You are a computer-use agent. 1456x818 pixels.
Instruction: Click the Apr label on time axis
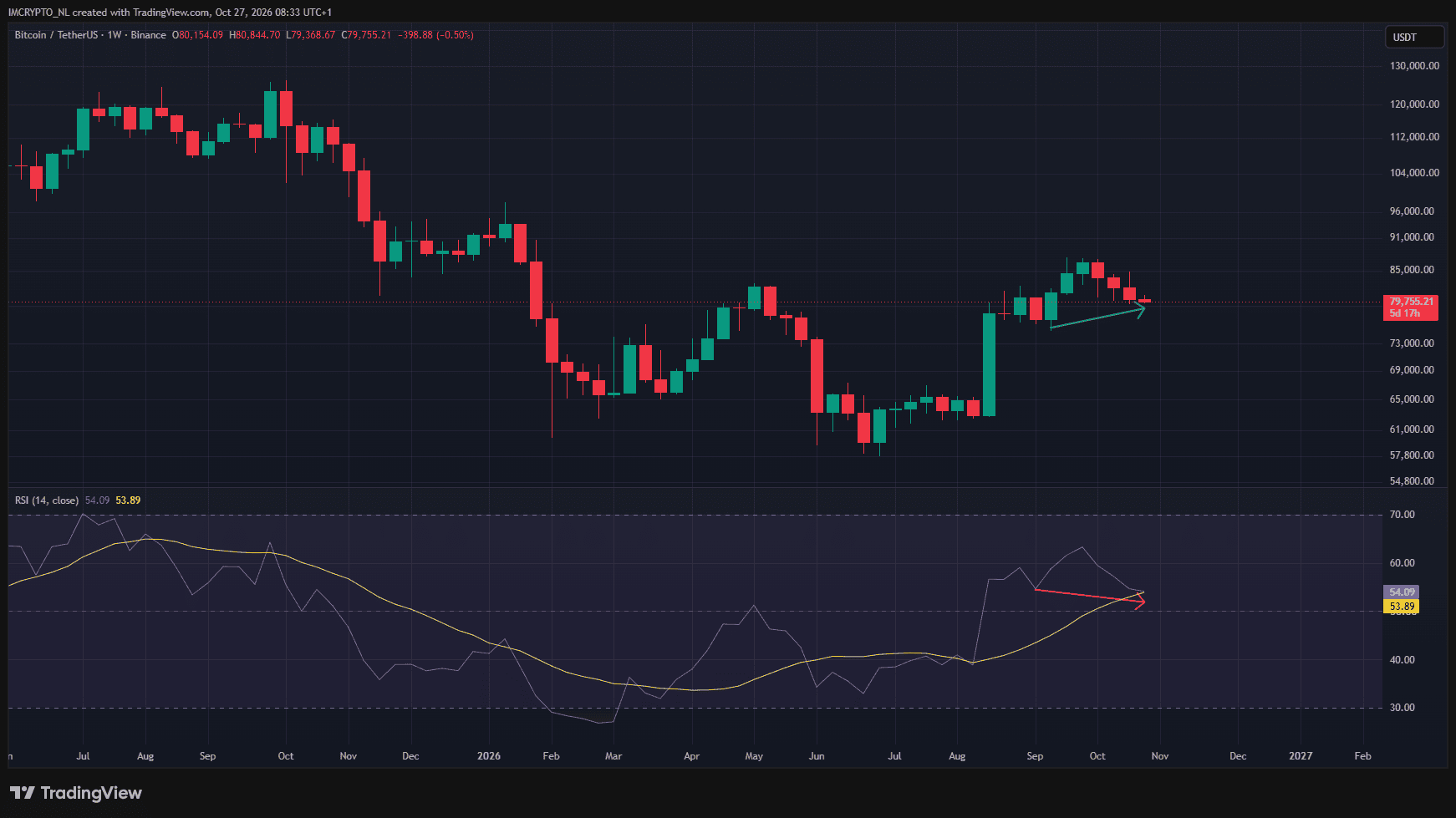691,756
